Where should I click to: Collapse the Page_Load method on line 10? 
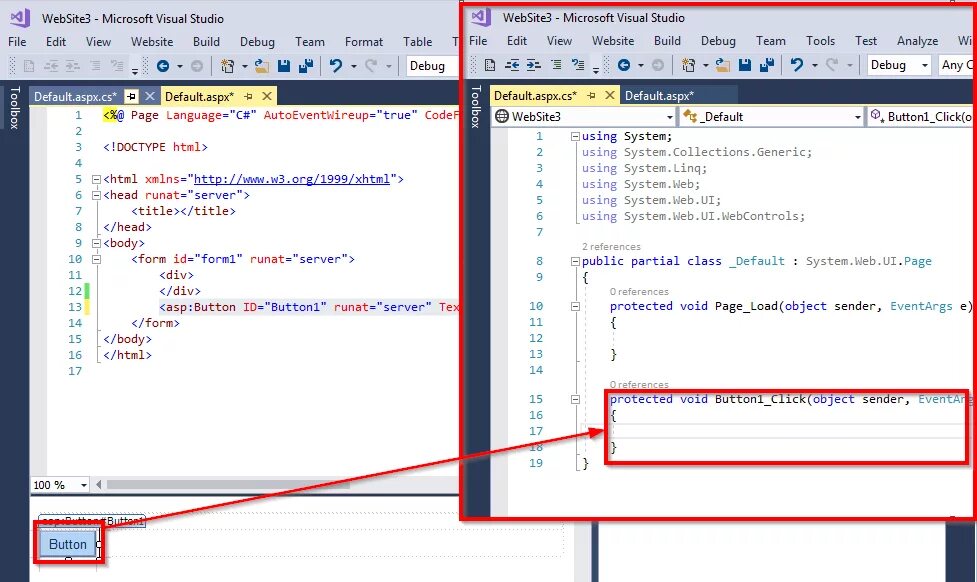click(575, 307)
